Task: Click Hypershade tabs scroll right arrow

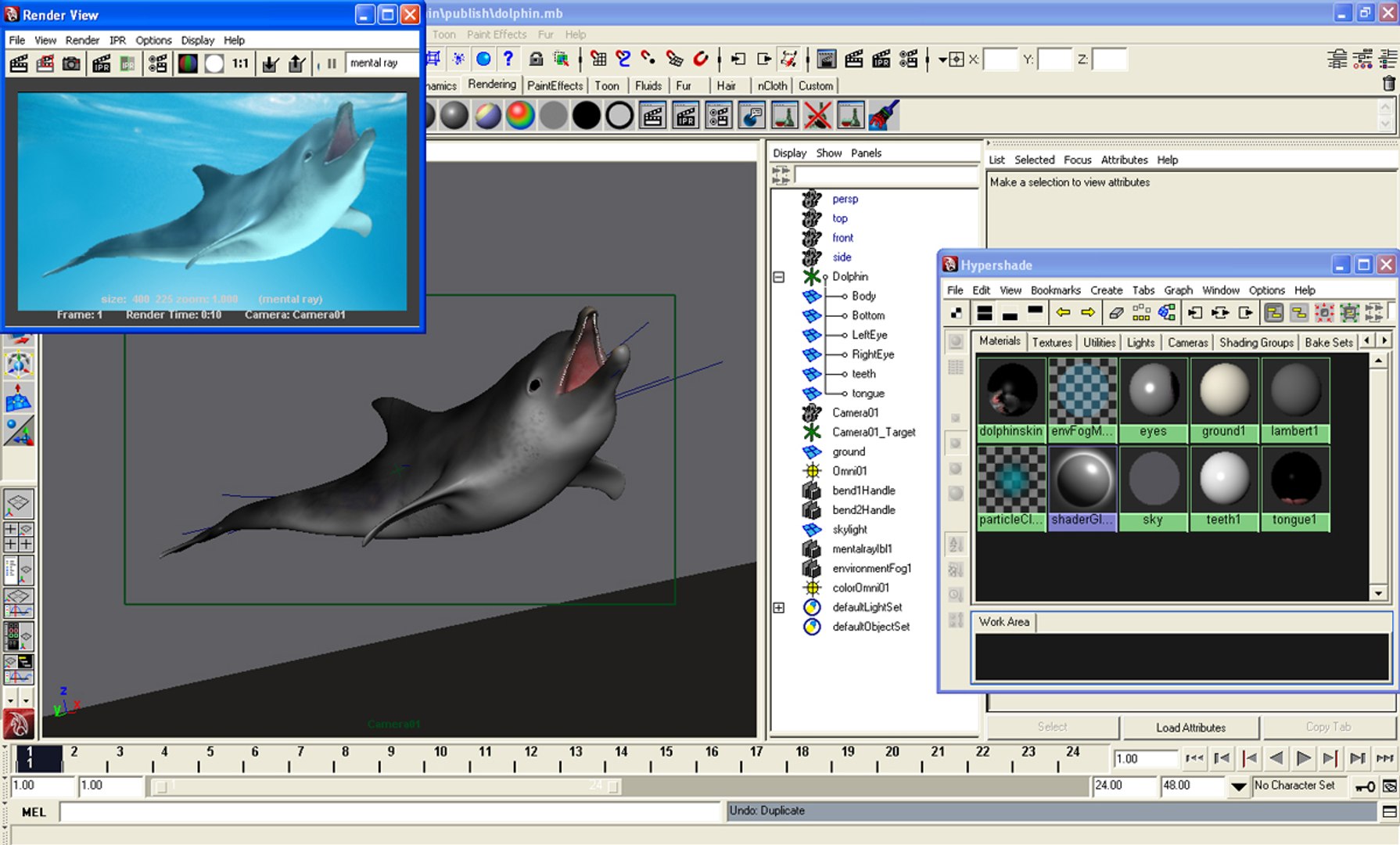Action: pyautogui.click(x=1384, y=340)
